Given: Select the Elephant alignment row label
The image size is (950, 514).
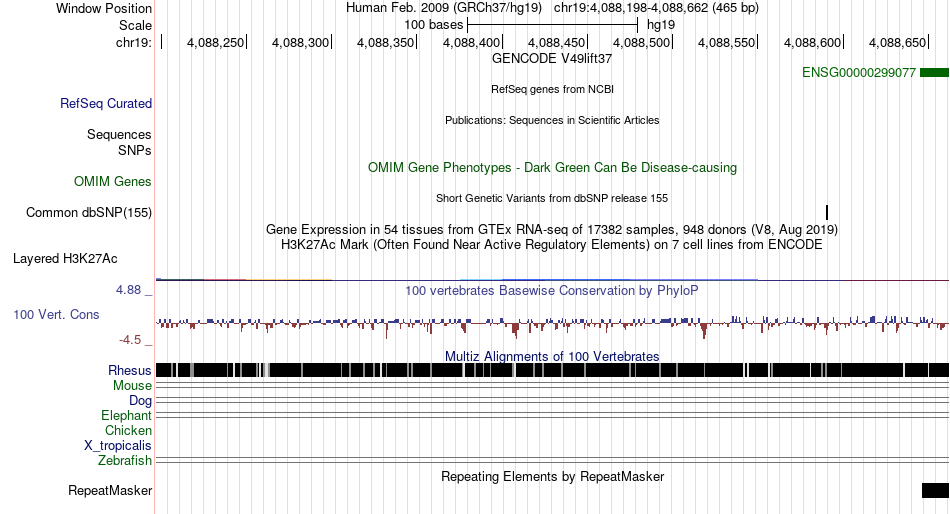Looking at the screenshot, I should (x=126, y=416).
